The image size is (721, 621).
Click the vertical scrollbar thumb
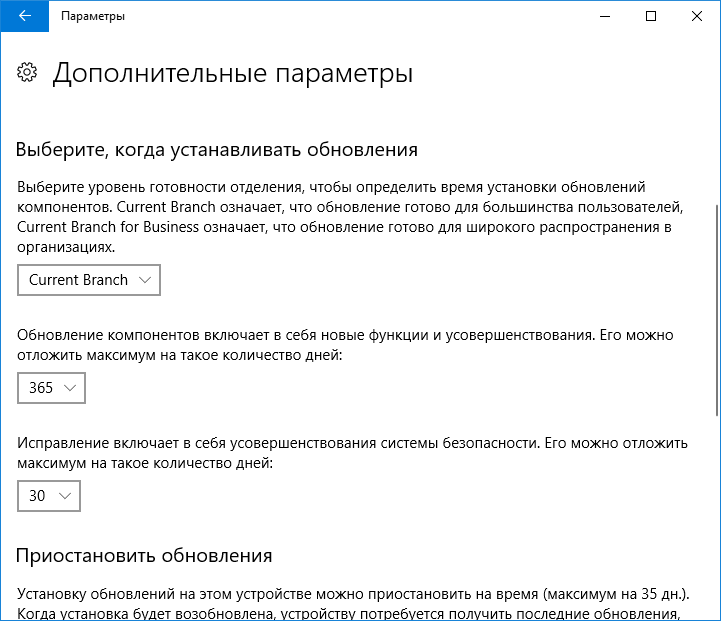(718, 310)
